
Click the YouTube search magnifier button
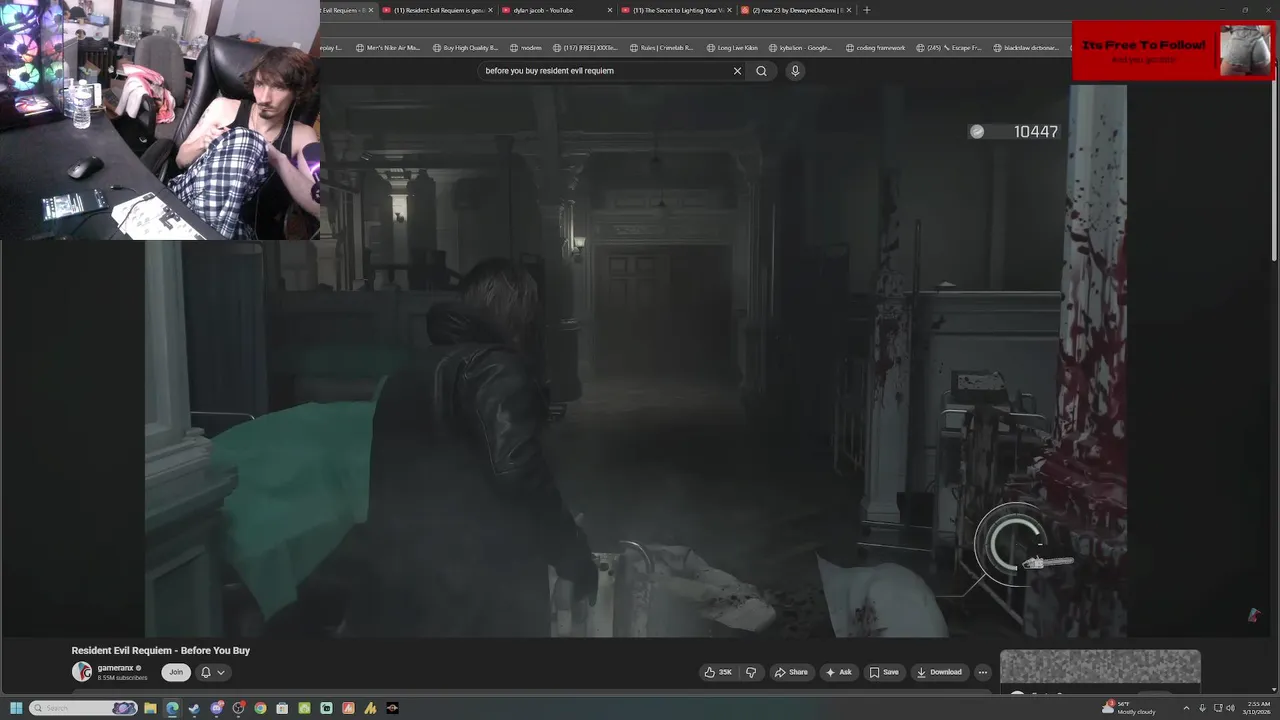click(x=761, y=71)
